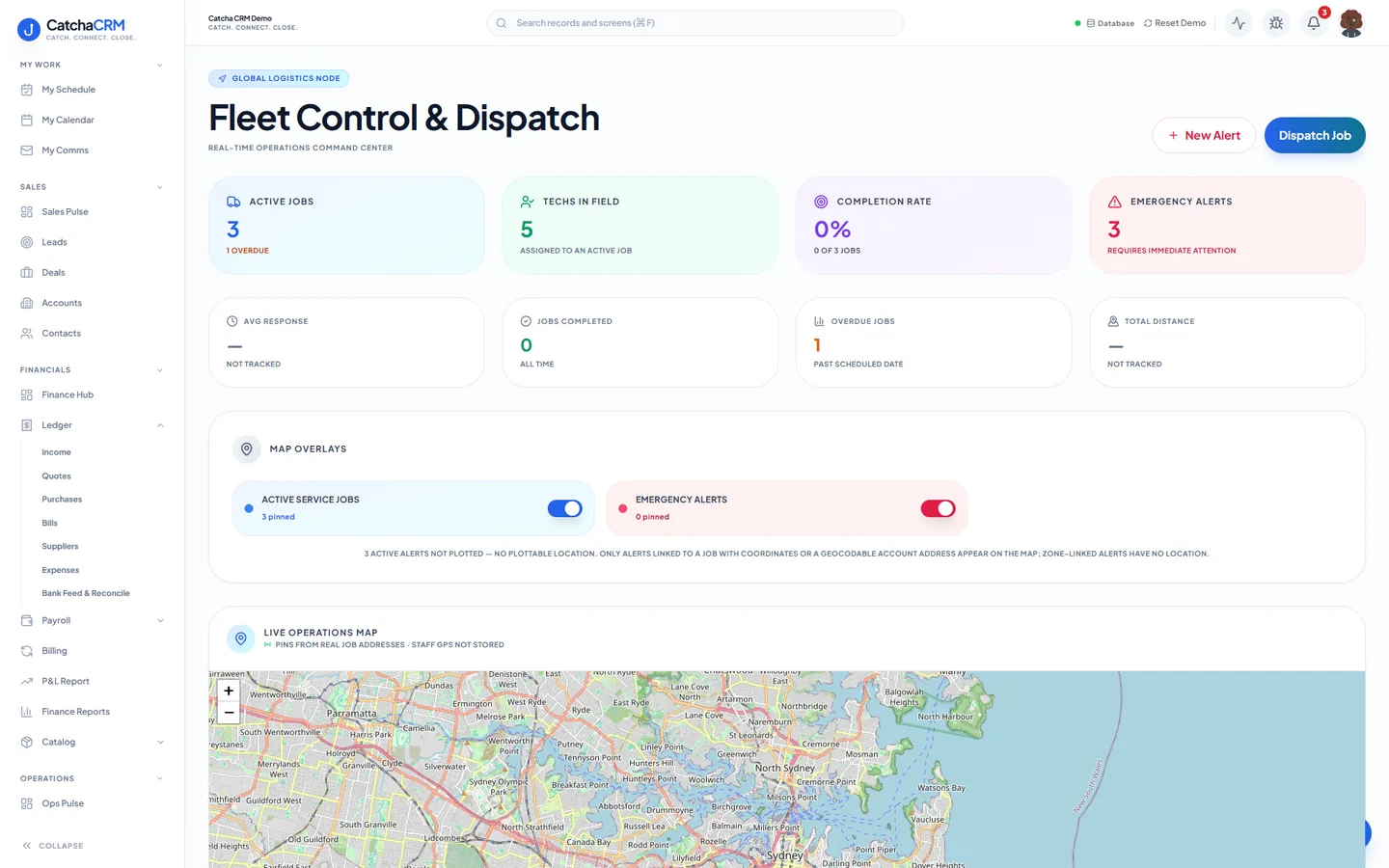Image resolution: width=1389 pixels, height=868 pixels.
Task: Click the Leads target icon
Action: (x=27, y=242)
